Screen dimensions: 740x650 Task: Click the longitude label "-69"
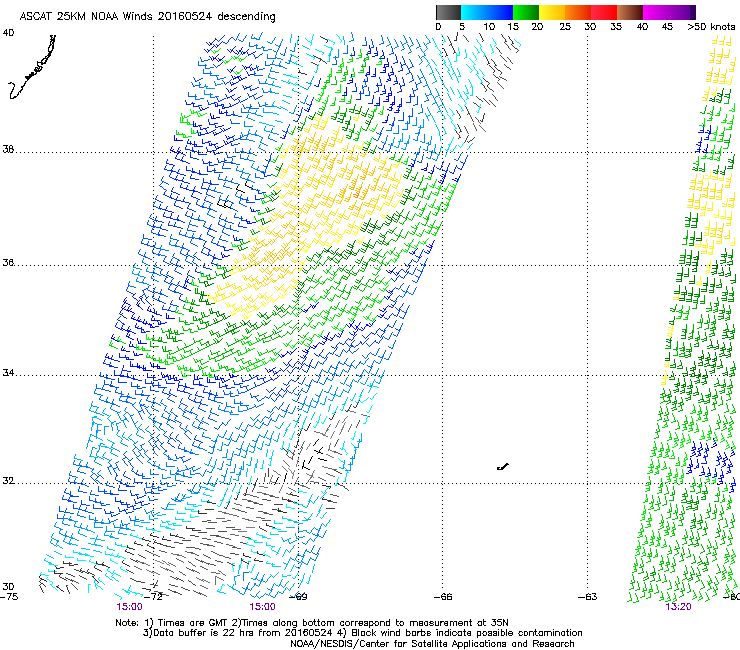pos(298,597)
